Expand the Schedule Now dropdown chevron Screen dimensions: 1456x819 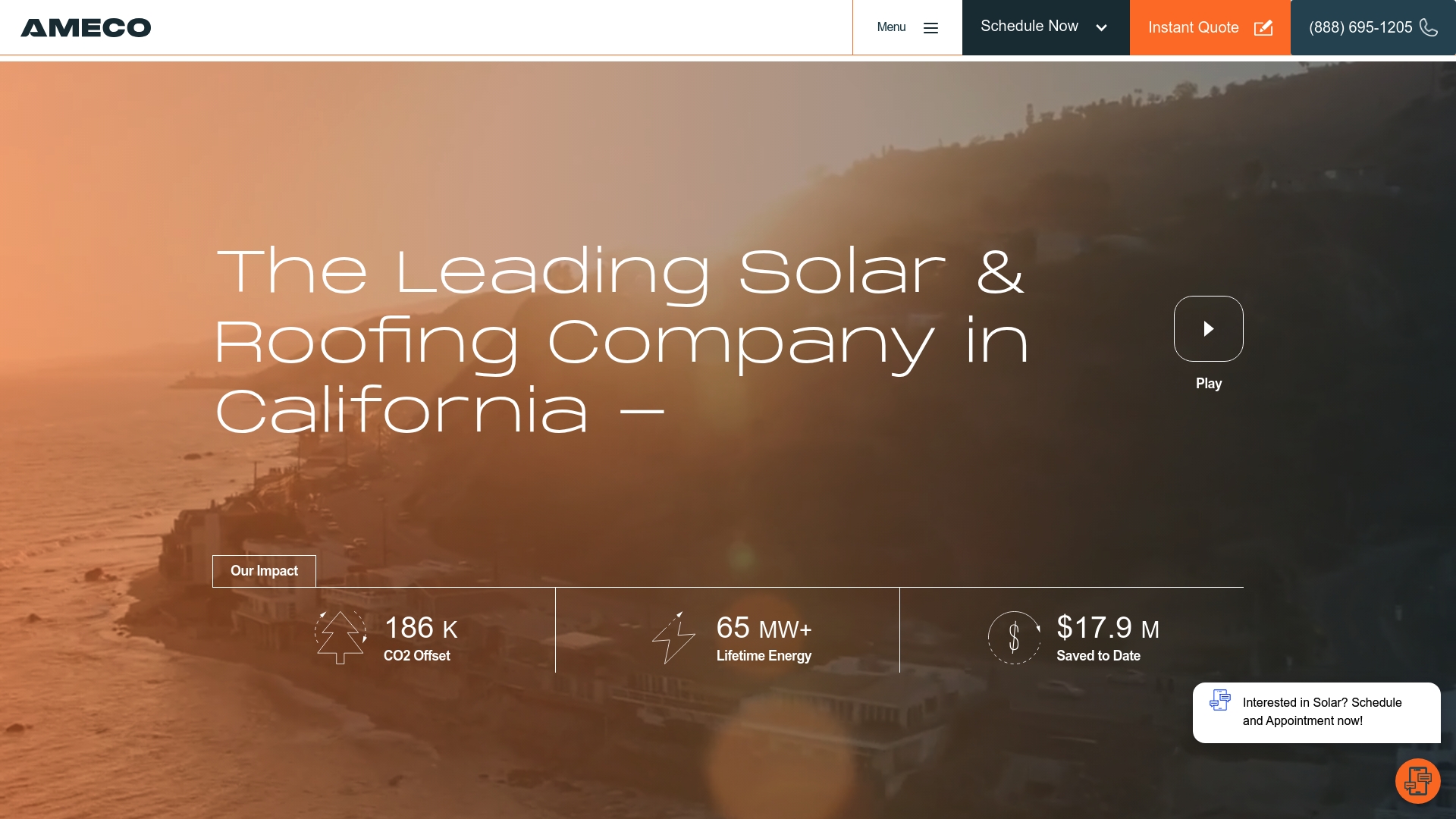coord(1101,27)
